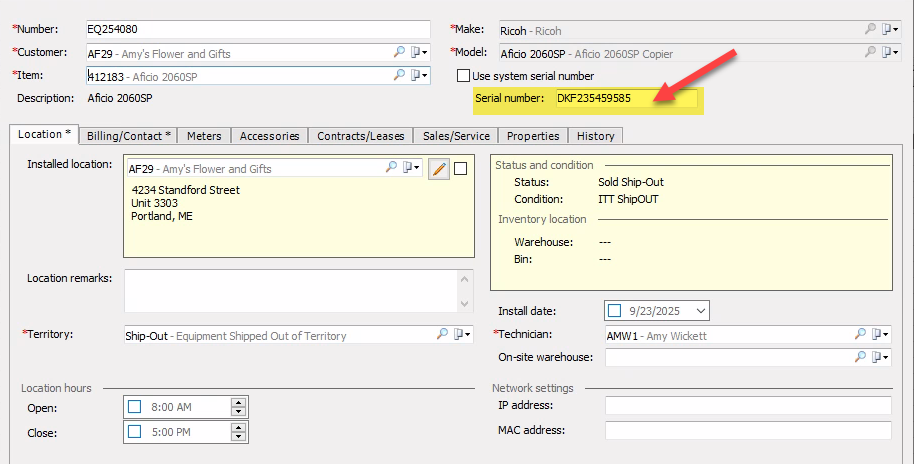Click into the Number field EQ254080
Image resolution: width=914 pixels, height=464 pixels.
tap(258, 29)
